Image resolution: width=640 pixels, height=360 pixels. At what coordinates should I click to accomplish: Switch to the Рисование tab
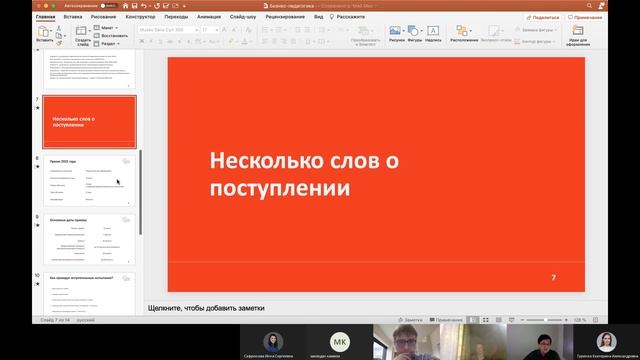(x=103, y=17)
